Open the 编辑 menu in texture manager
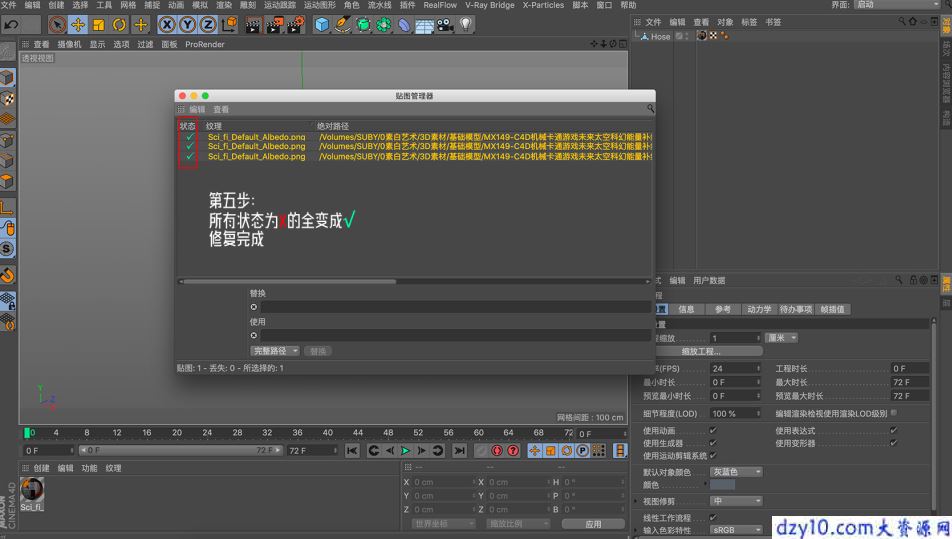Image resolution: width=952 pixels, height=539 pixels. point(197,109)
